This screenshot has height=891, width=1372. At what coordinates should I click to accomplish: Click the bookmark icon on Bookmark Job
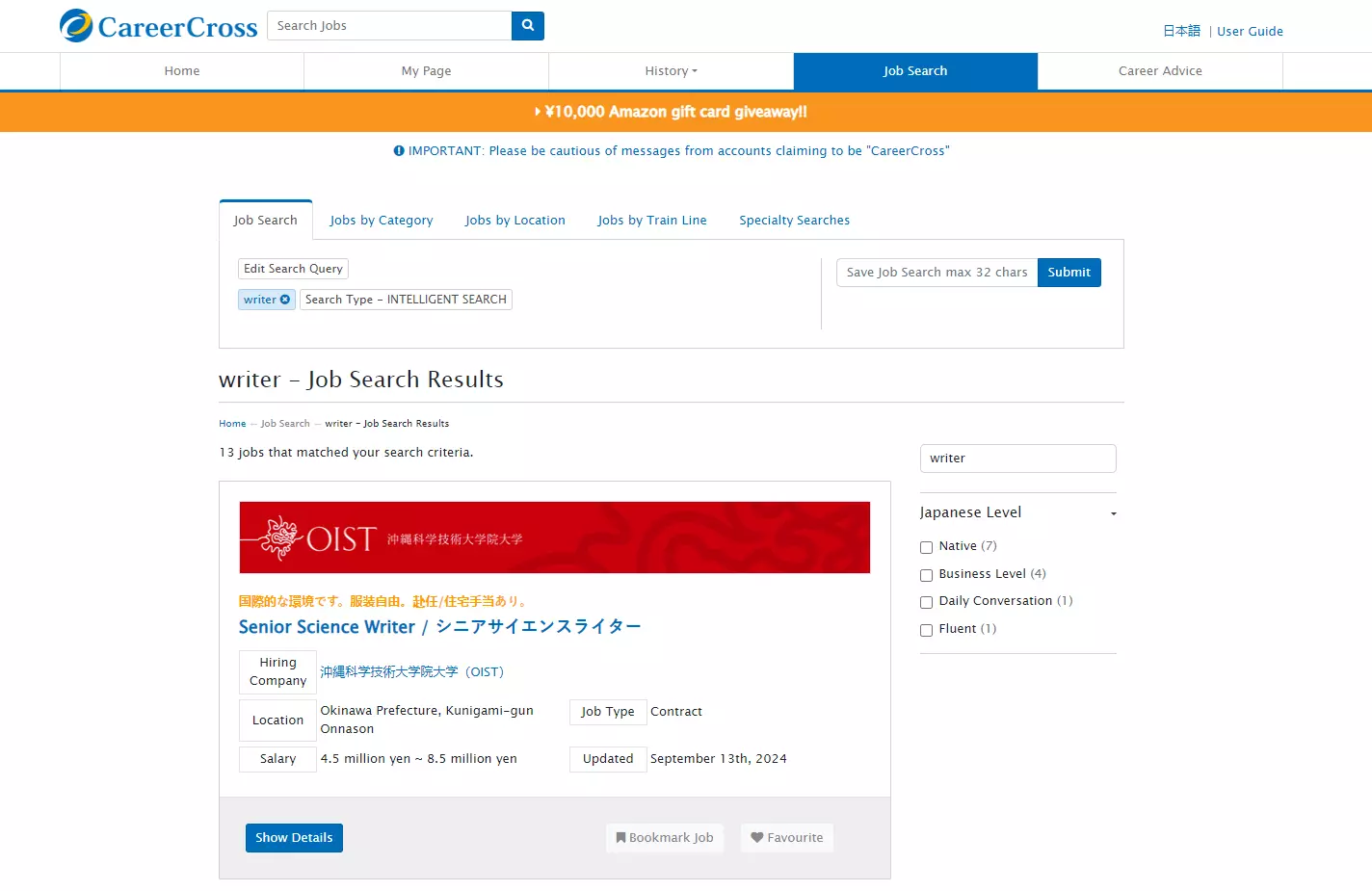[x=621, y=838]
